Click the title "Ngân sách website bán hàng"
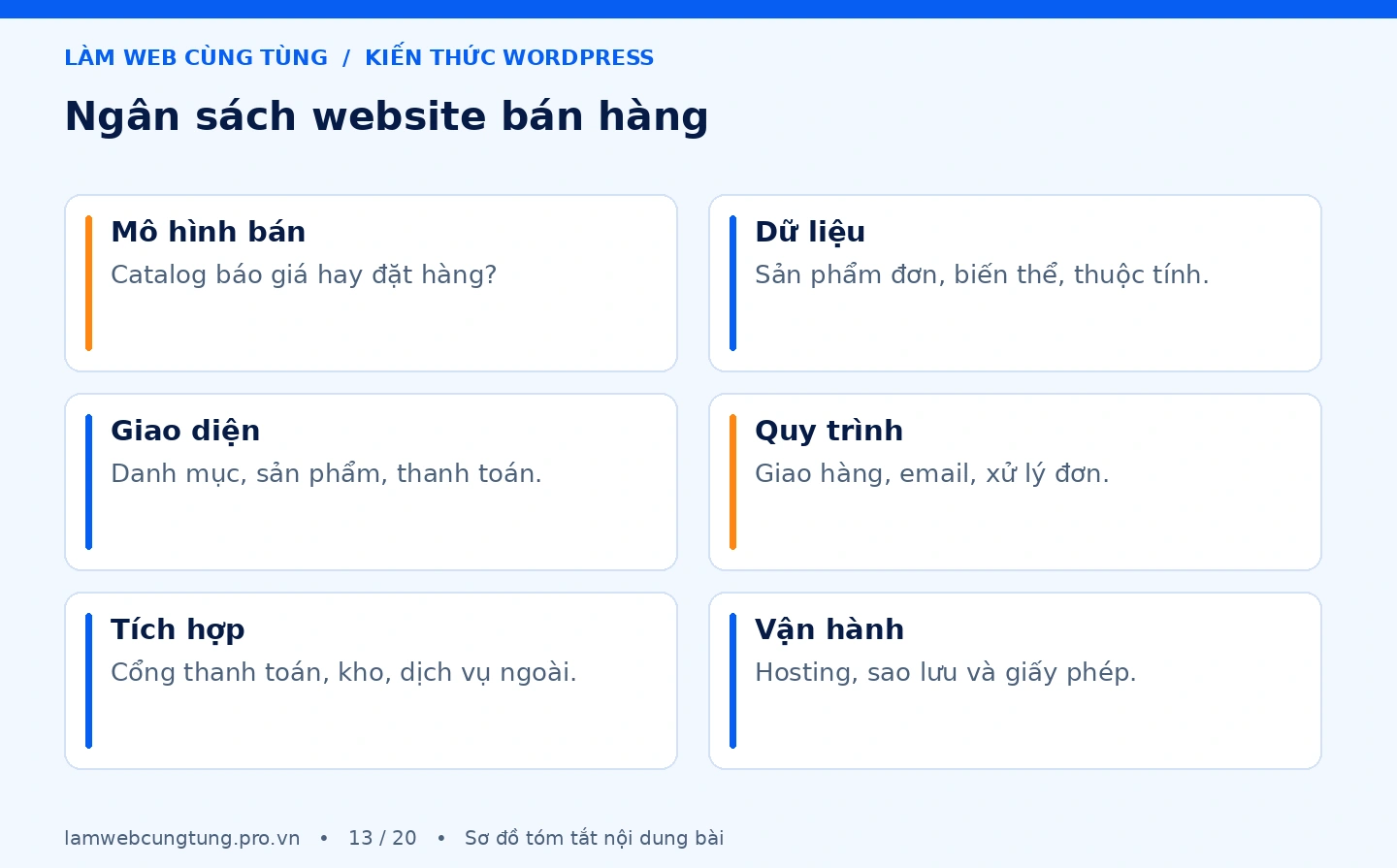This screenshot has width=1397, height=868. click(386, 116)
